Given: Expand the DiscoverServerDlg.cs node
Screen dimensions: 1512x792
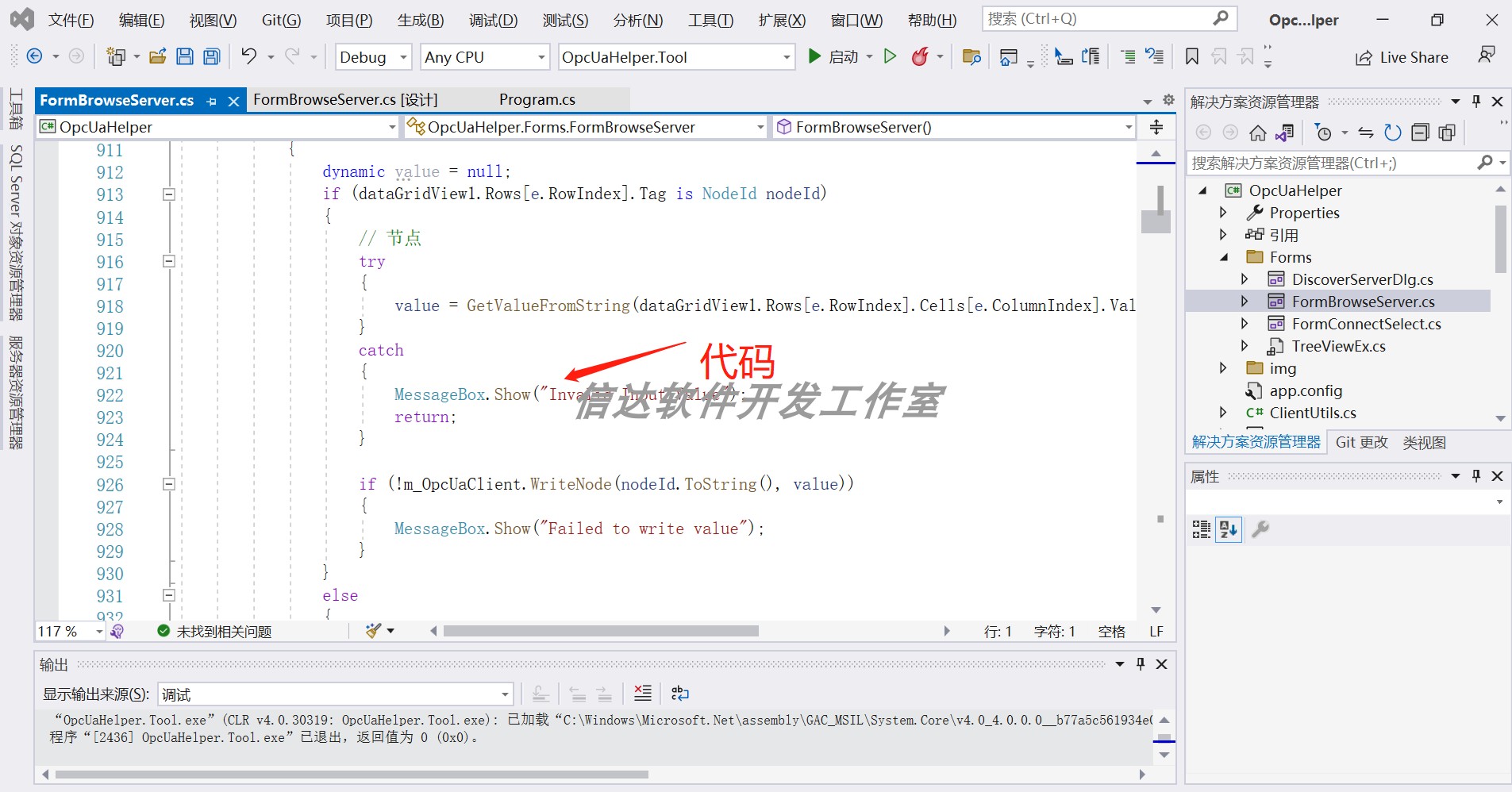Looking at the screenshot, I should point(1245,279).
